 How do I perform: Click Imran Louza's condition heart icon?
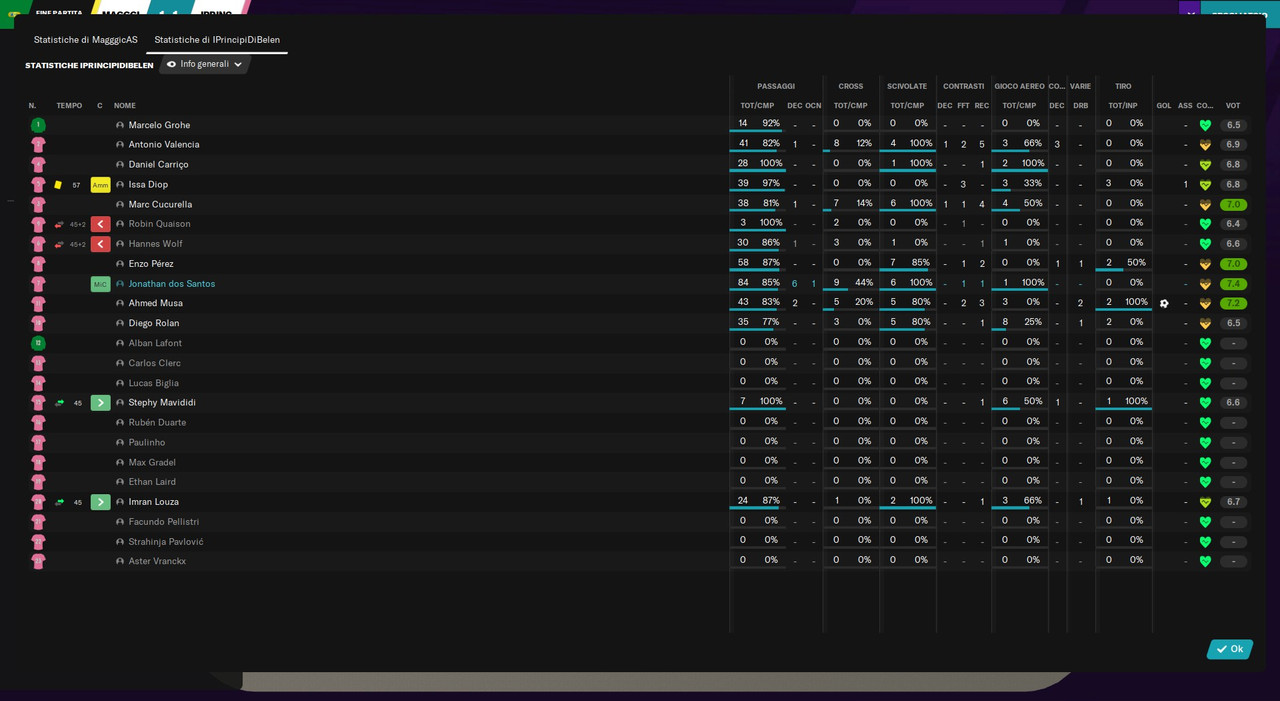(x=1205, y=502)
